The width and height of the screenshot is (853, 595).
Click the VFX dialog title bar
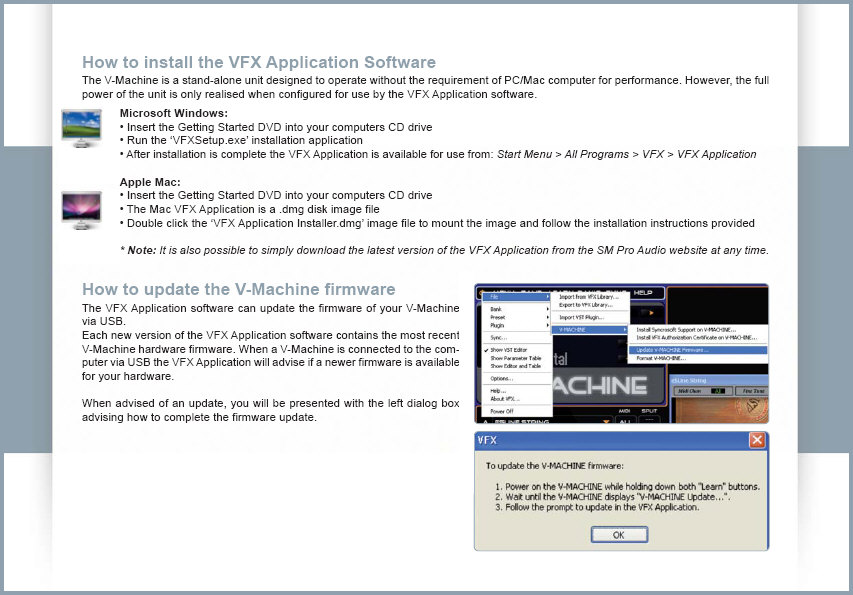(x=621, y=440)
